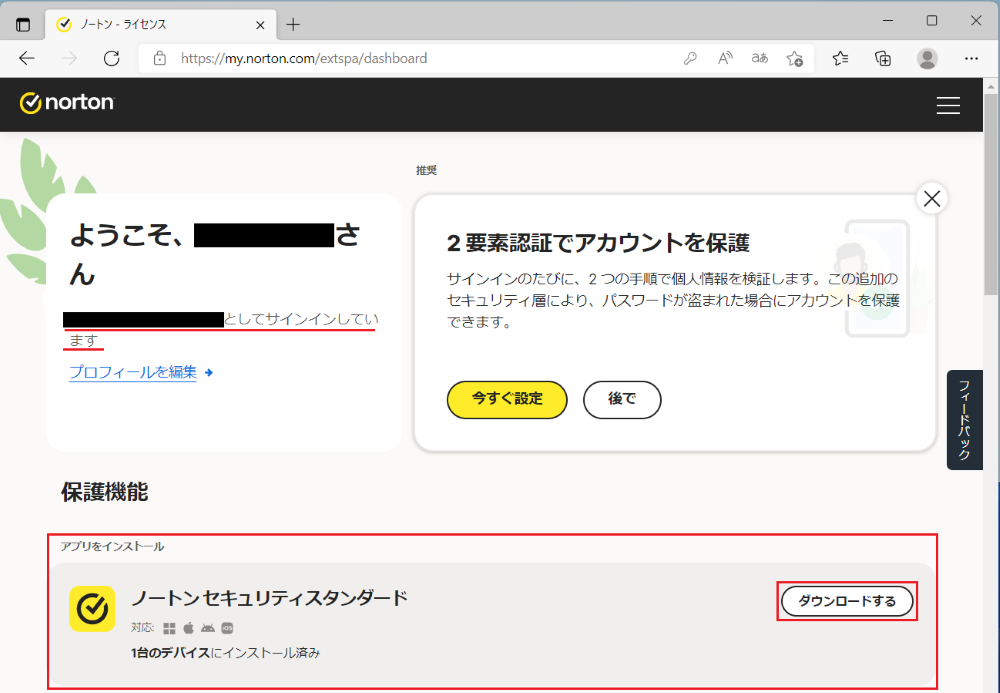Open the Favorites list icon
Image resolution: width=1000 pixels, height=693 pixels.
coord(841,59)
